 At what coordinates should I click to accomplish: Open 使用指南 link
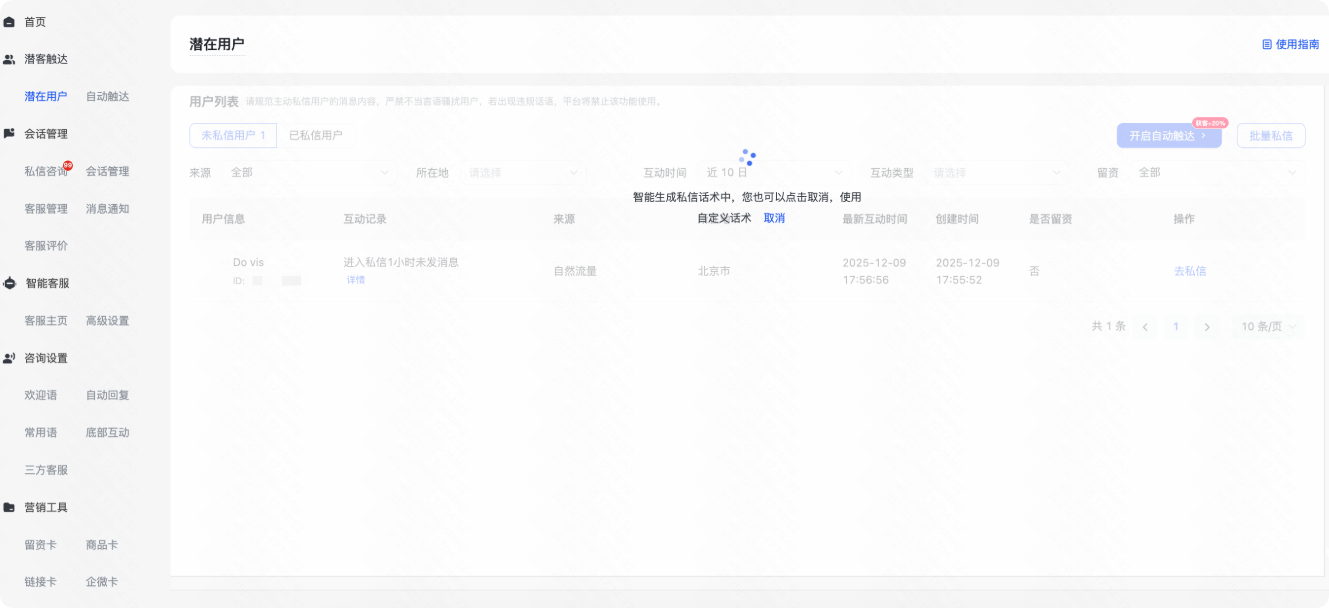point(1298,45)
